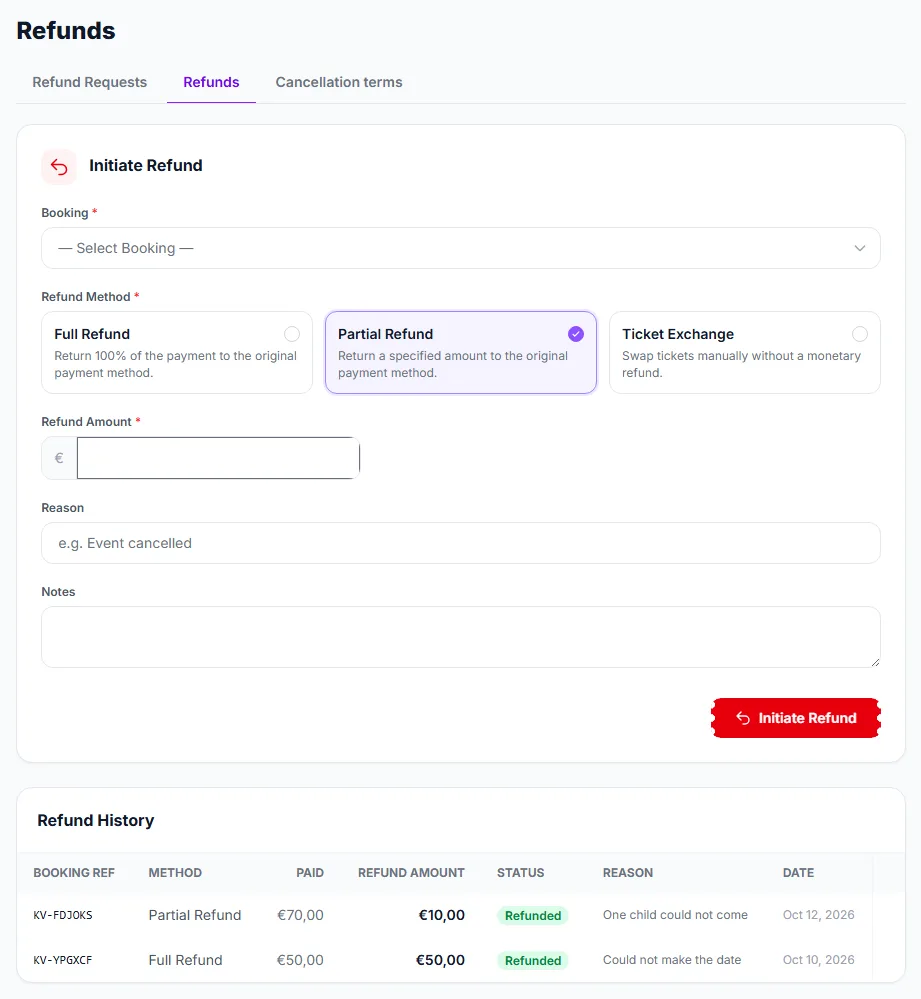Click the PAID column header
This screenshot has width=921, height=999.
[310, 873]
